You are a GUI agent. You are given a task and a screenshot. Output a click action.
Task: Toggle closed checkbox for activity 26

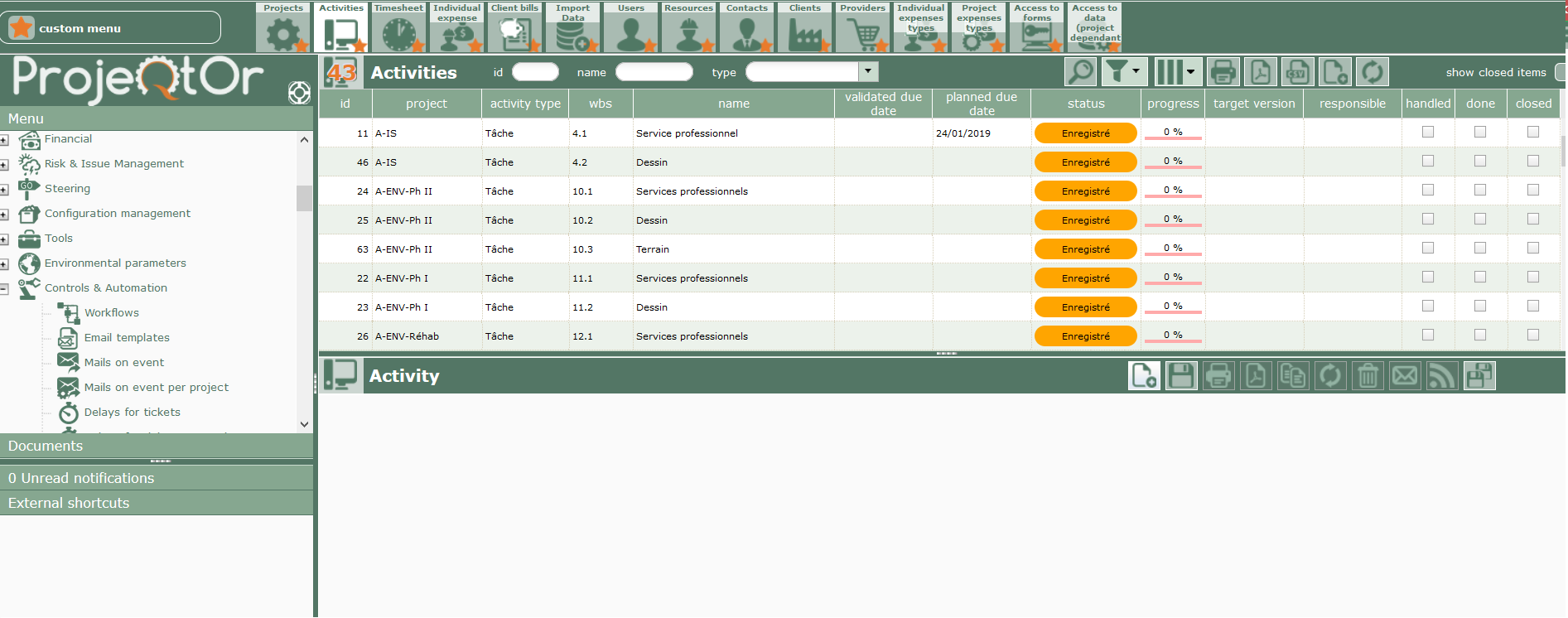tap(1533, 336)
